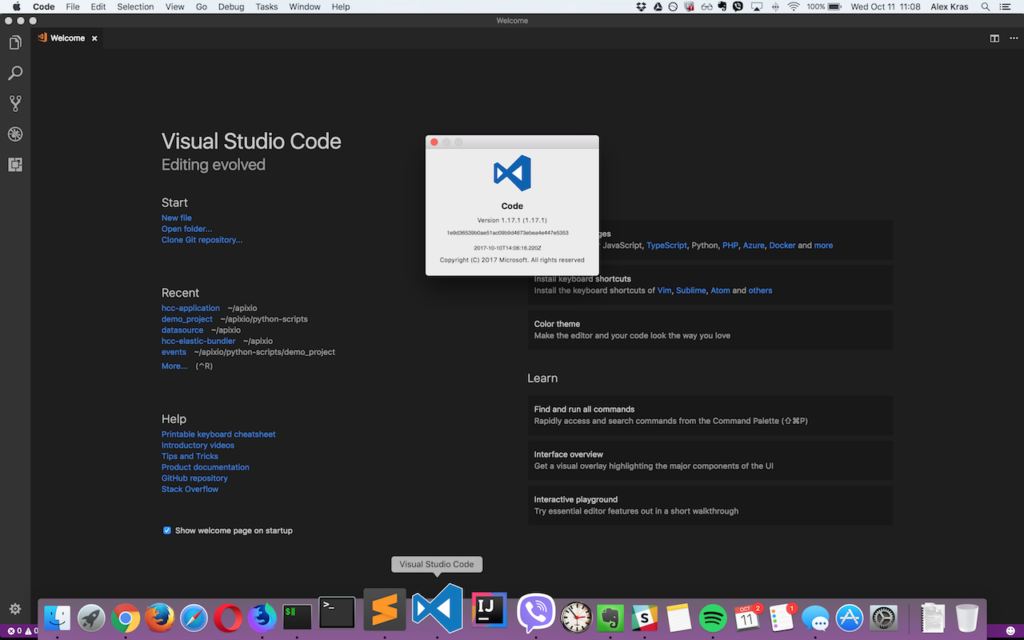Close the Welcome tab
The image size is (1024, 640).
95,38
